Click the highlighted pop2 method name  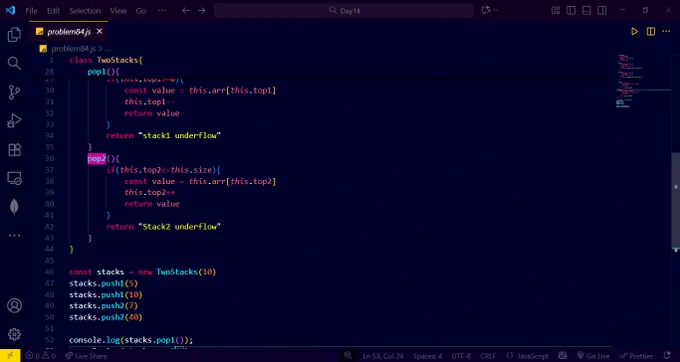coord(97,159)
